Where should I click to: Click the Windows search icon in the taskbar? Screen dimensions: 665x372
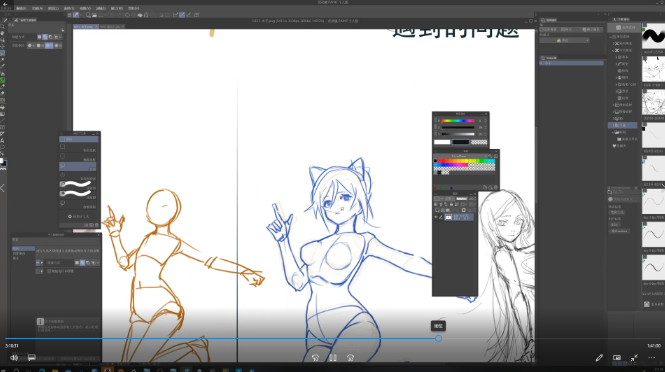16,370
